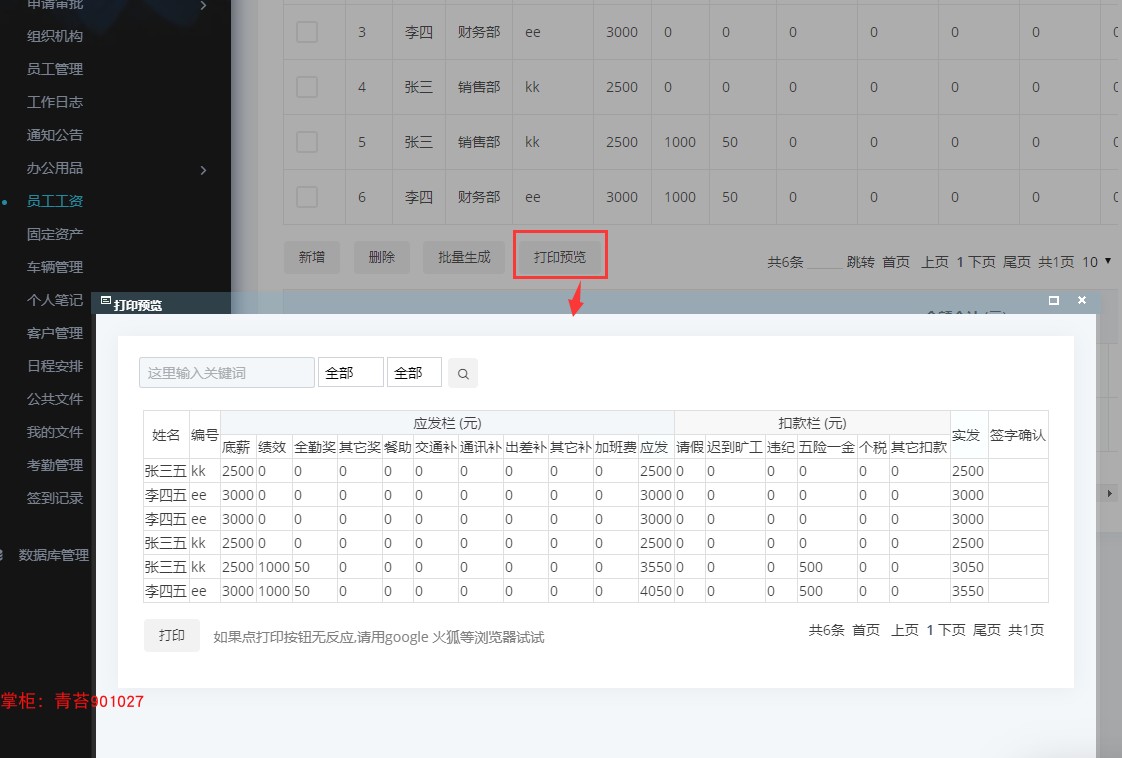Tick checkbox for row 6 李四
Image resolution: width=1122 pixels, height=758 pixels.
pyautogui.click(x=307, y=197)
